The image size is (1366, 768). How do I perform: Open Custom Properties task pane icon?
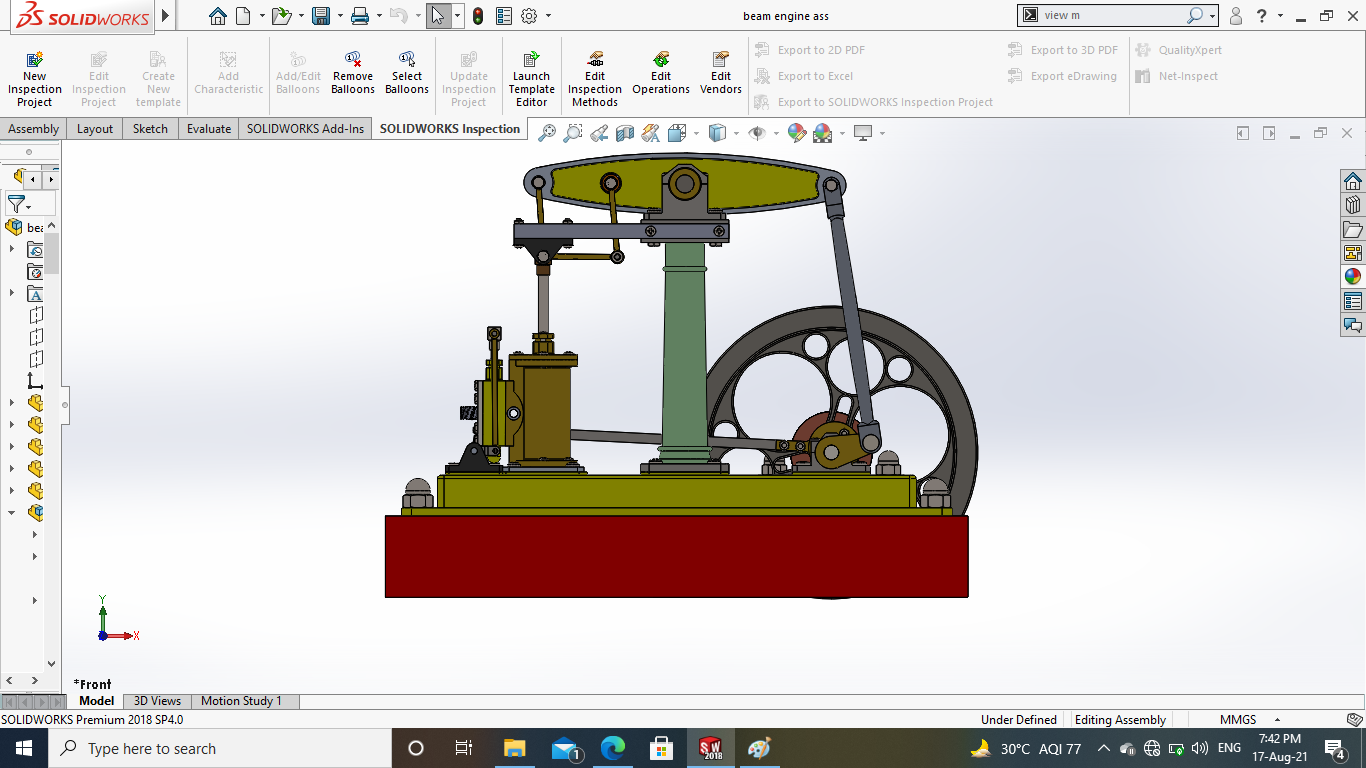pyautogui.click(x=1353, y=301)
